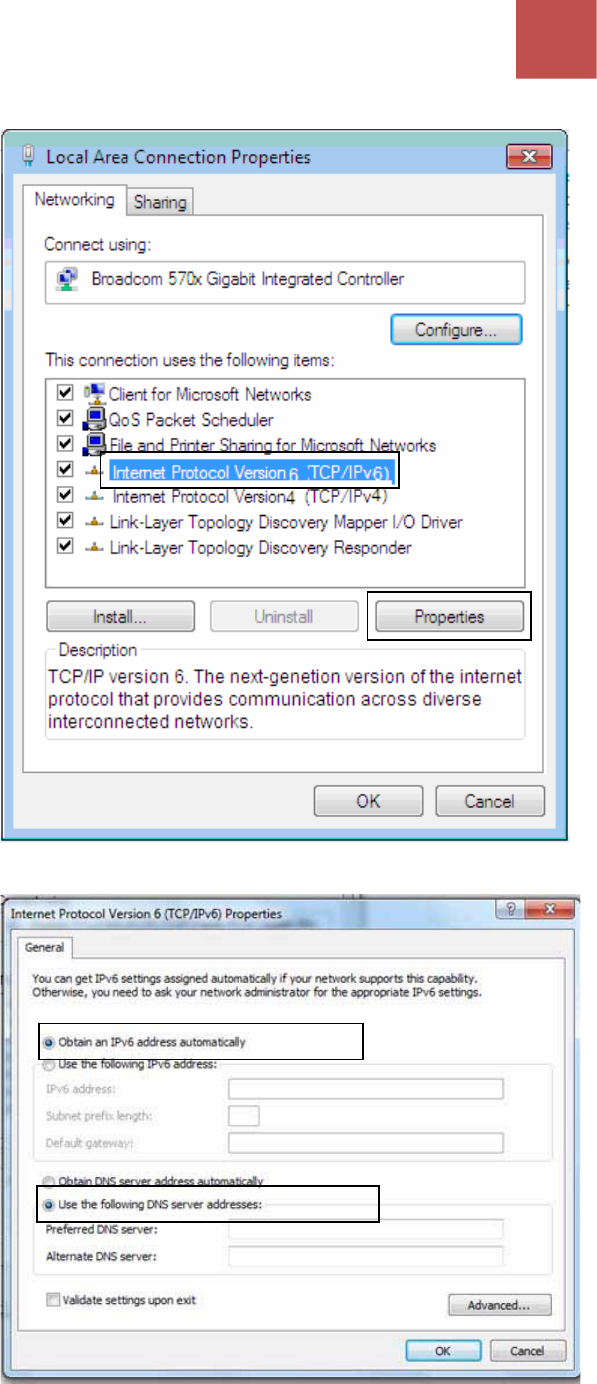Click the Broadcom network adapter icon

tap(67, 280)
